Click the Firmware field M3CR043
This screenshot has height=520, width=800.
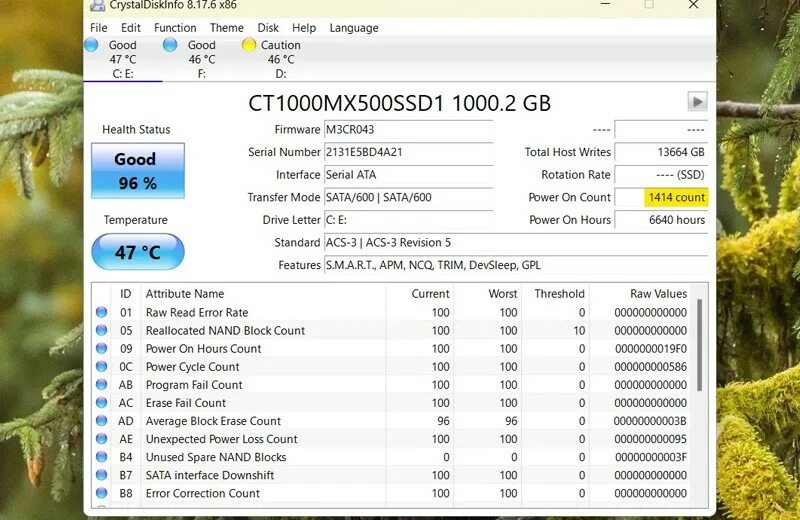point(409,130)
